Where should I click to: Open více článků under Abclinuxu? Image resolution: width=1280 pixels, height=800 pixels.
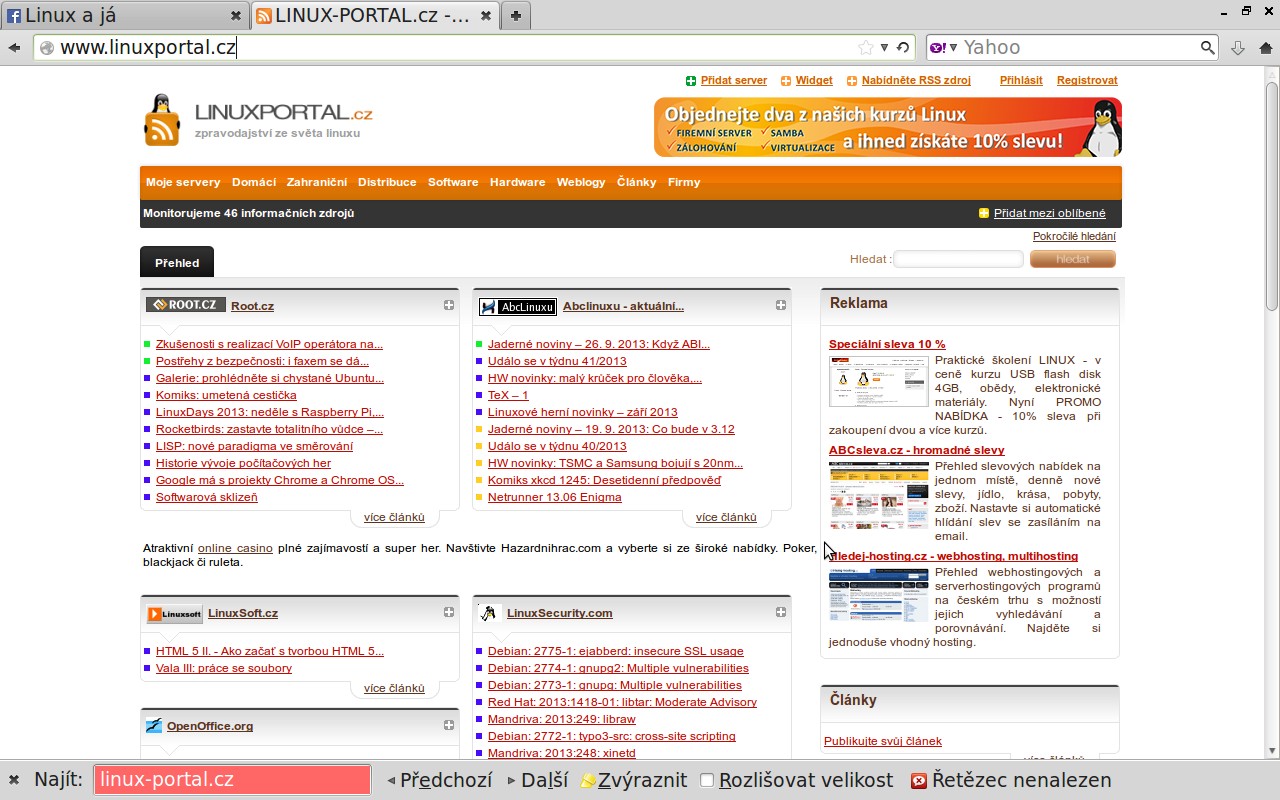726,517
